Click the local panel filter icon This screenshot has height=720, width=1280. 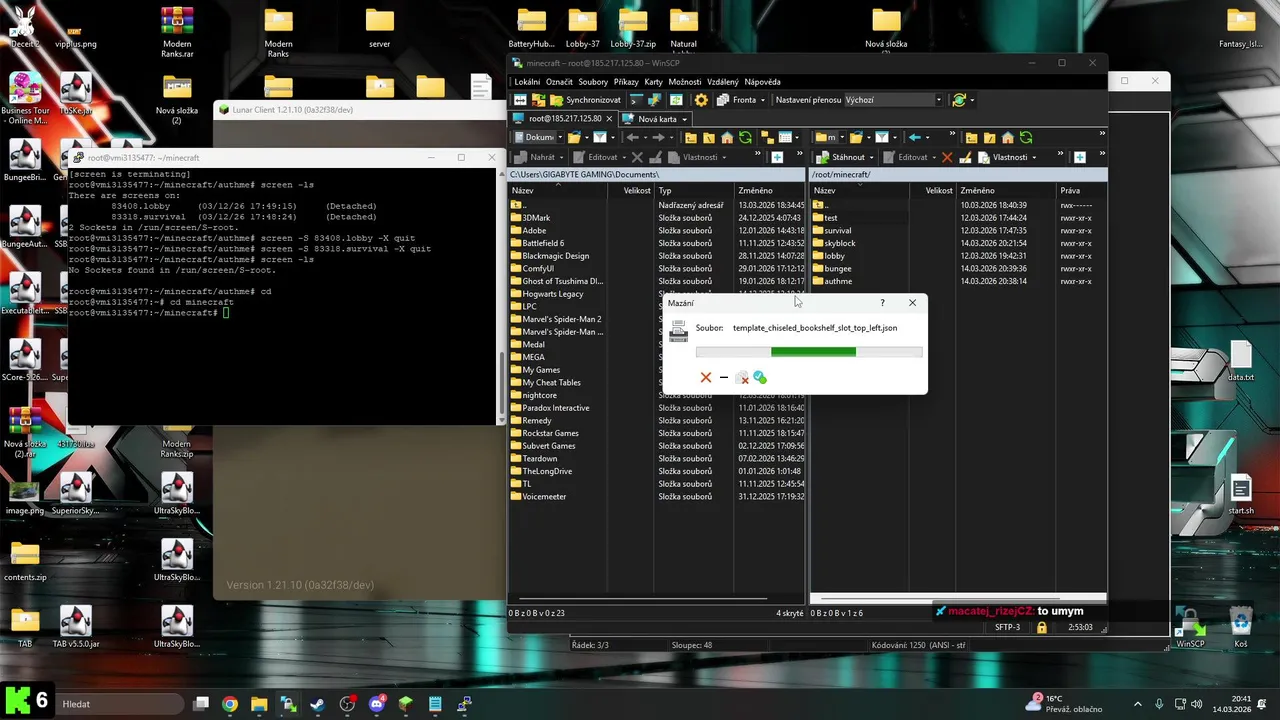[x=600, y=137]
